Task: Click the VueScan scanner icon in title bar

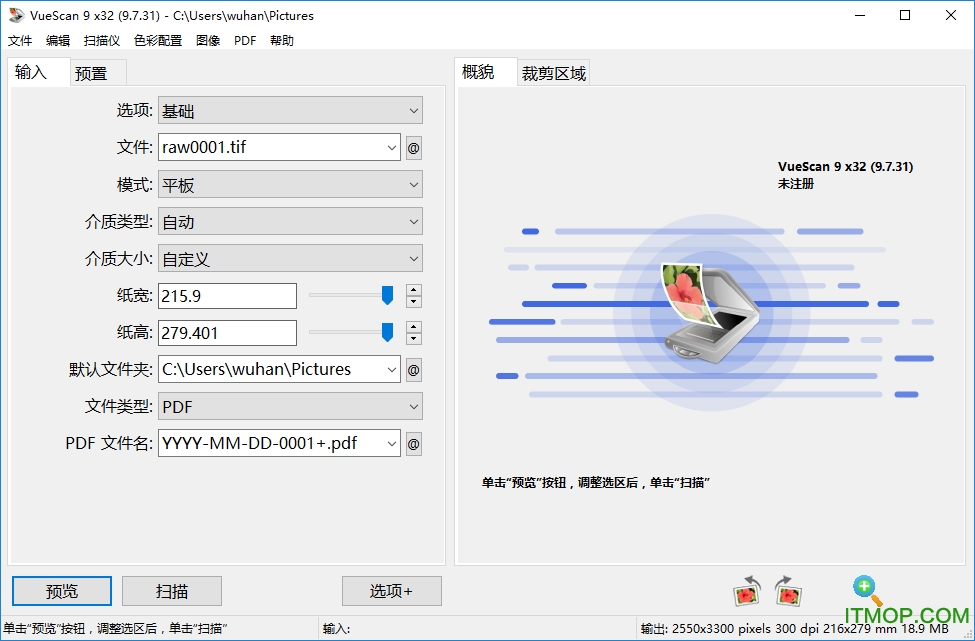Action: [x=14, y=15]
